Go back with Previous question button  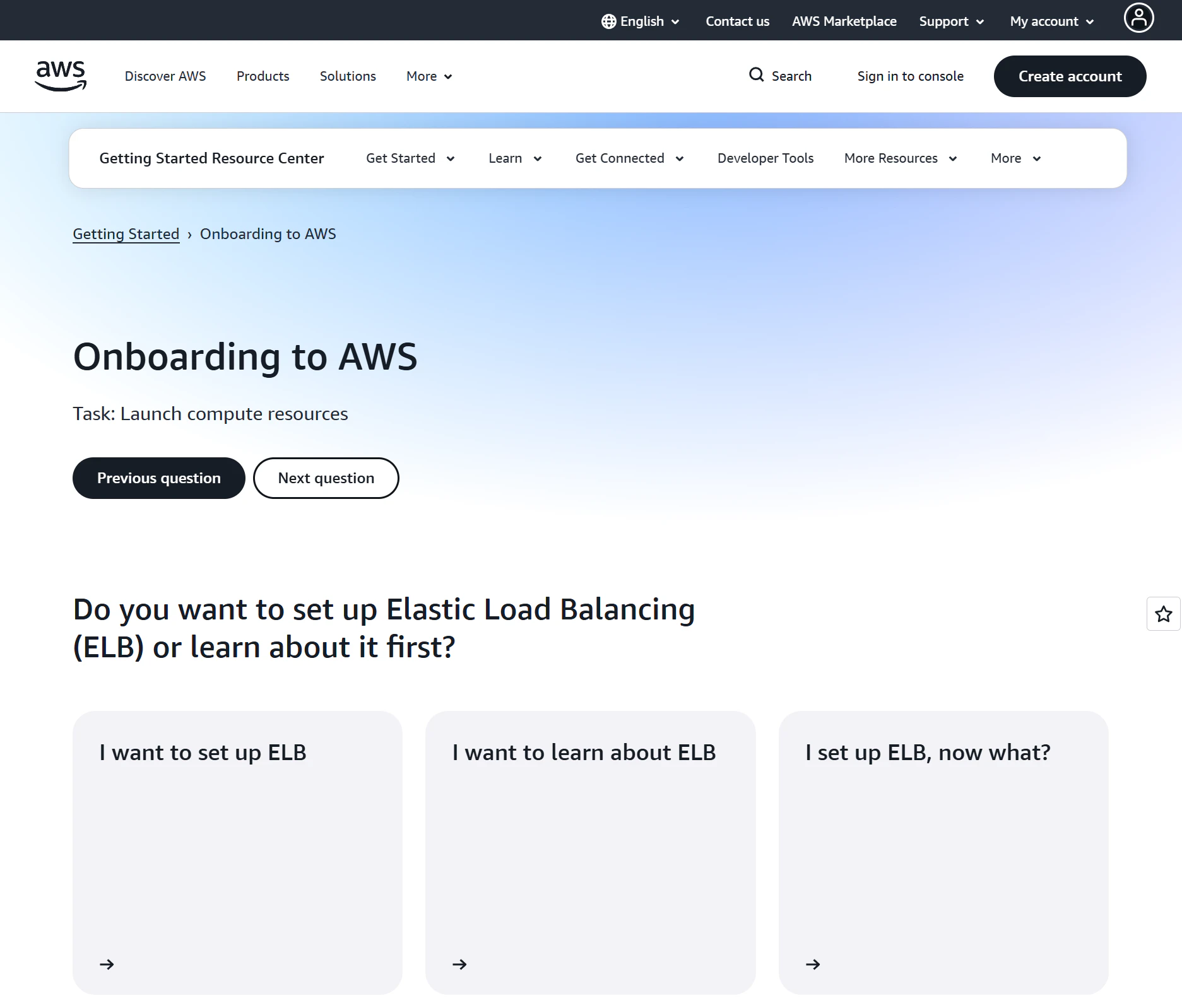point(159,478)
